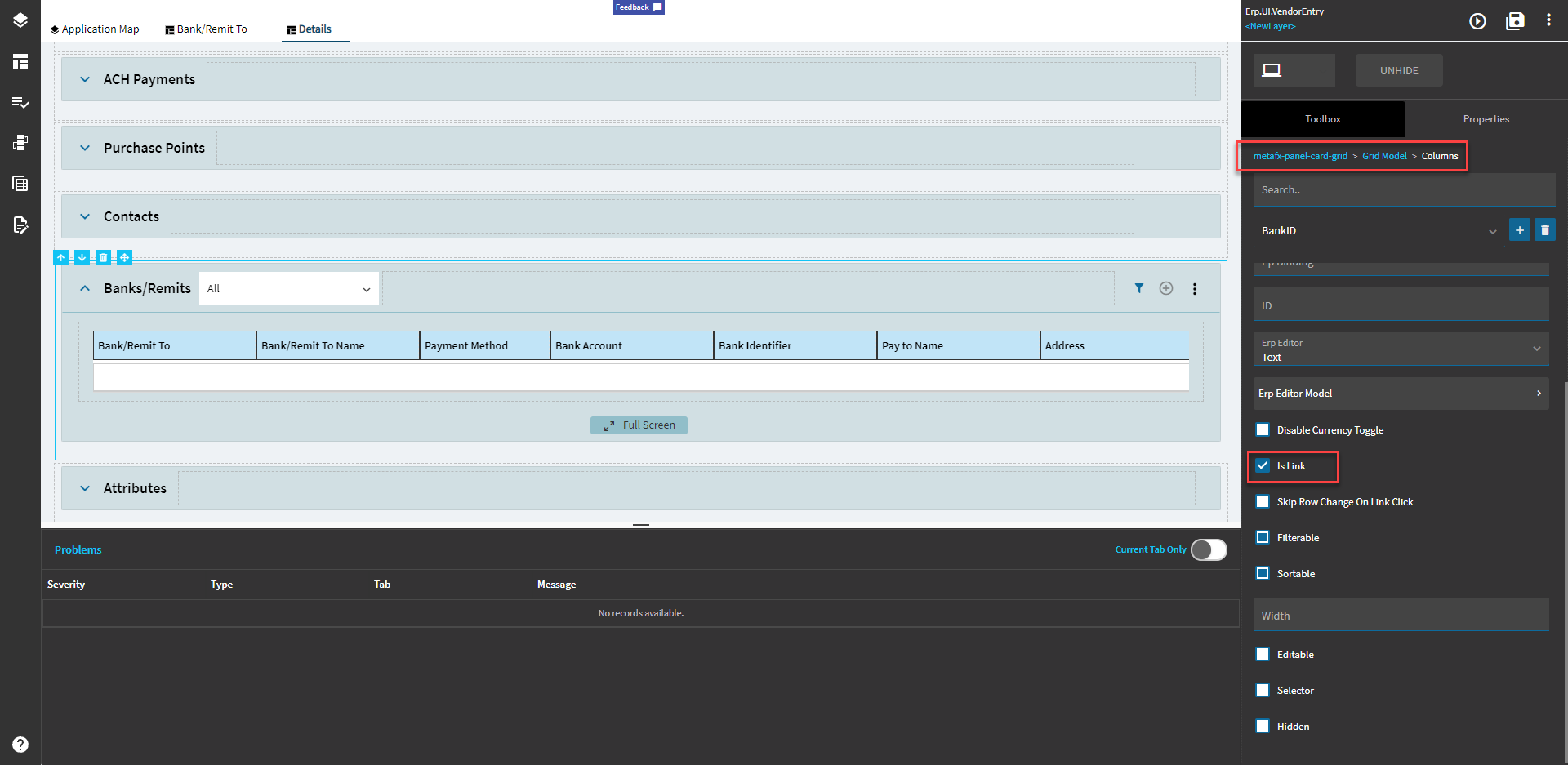The width and height of the screenshot is (1568, 765).
Task: Open the layers icon in left sidebar
Action: [x=20, y=20]
